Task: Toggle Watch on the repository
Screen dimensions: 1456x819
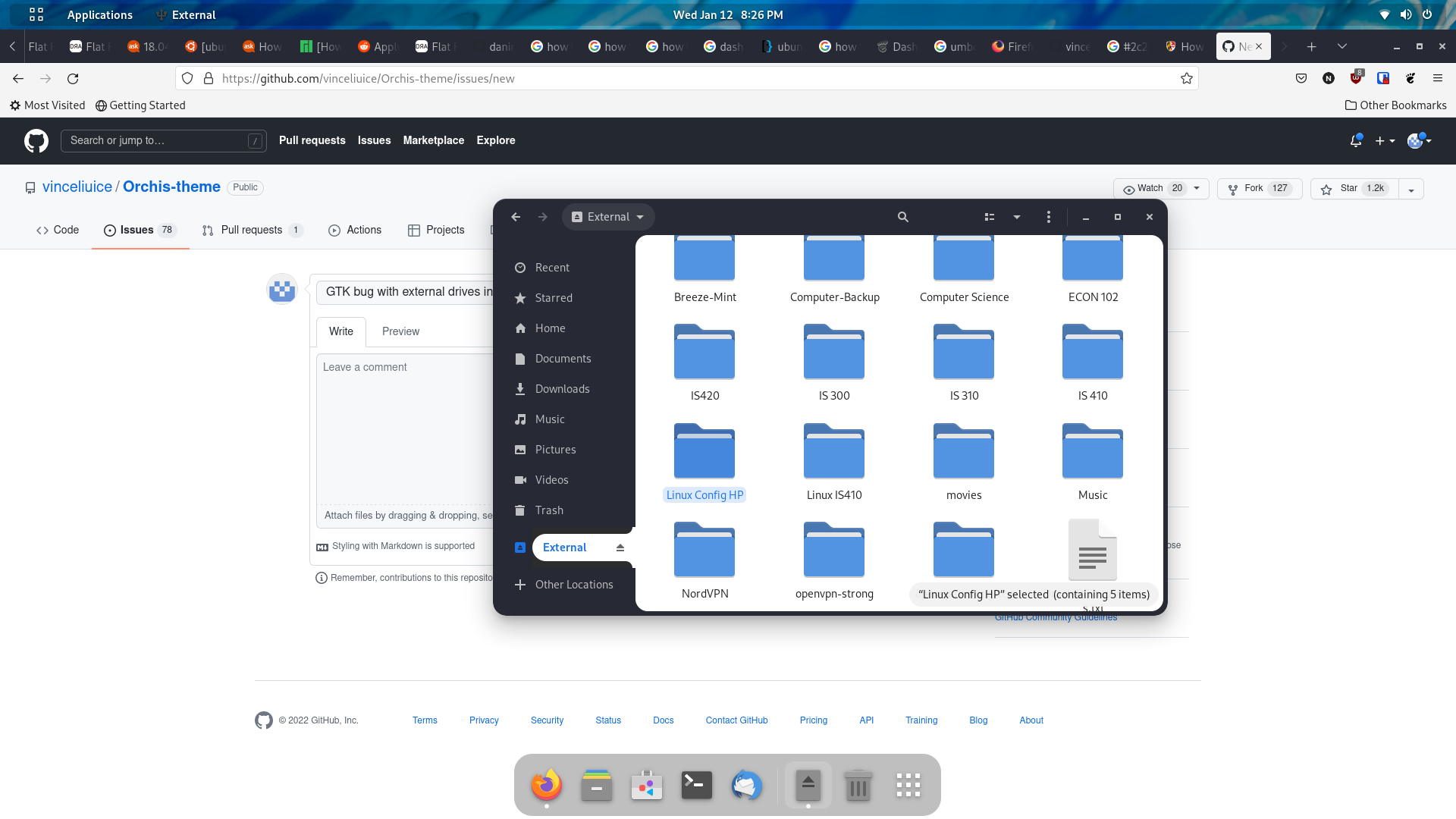Action: coord(1147,188)
